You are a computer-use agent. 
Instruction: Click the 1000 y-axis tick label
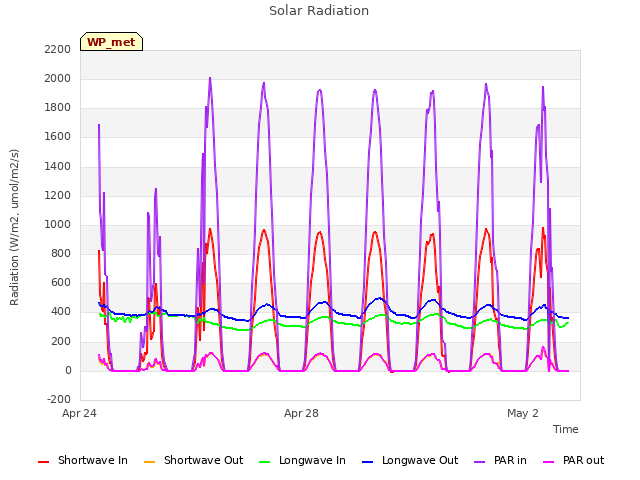(x=58, y=224)
